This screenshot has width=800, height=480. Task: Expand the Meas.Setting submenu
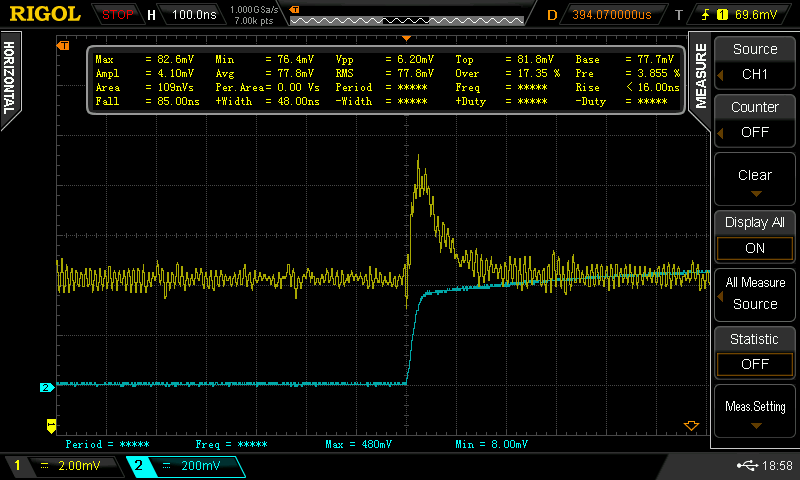pos(754,410)
